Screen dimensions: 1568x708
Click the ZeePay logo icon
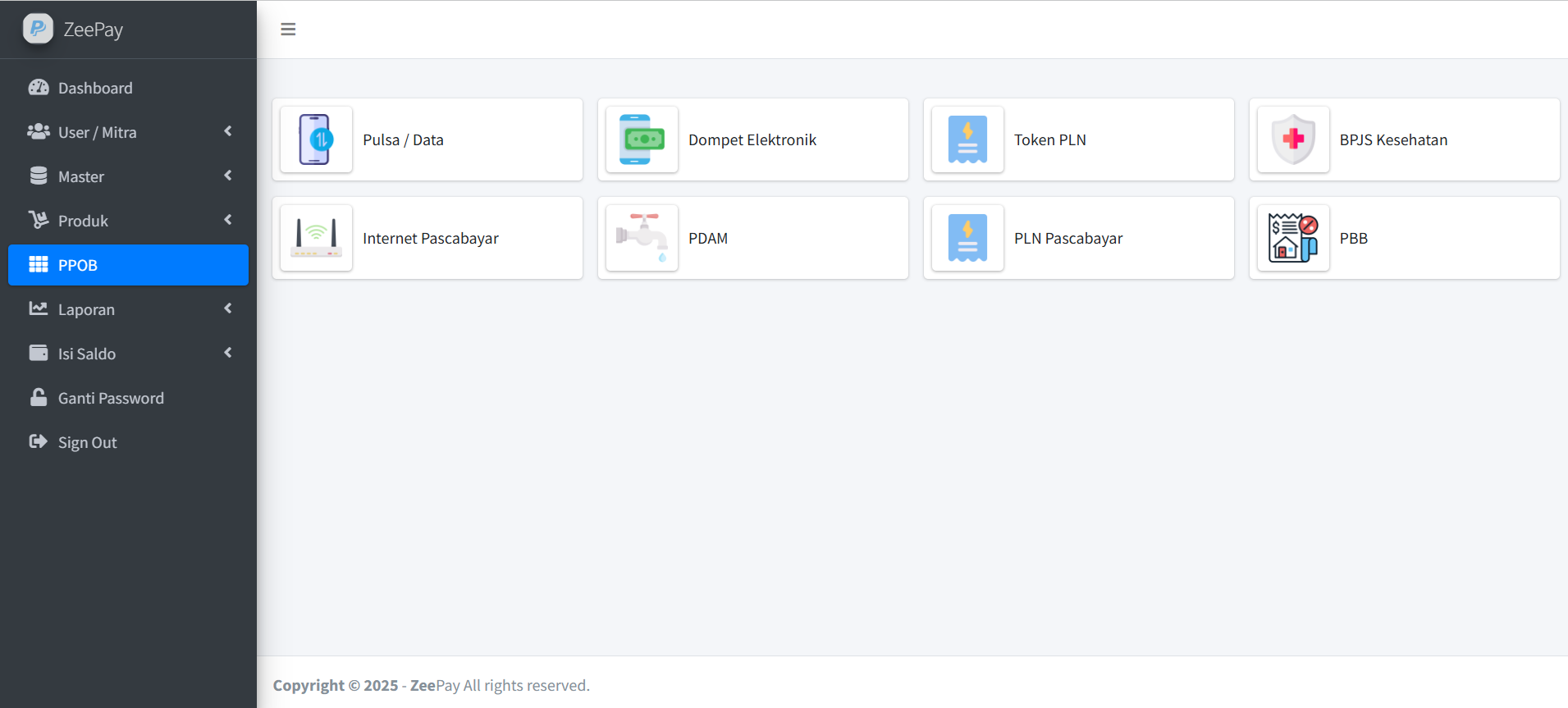click(38, 29)
